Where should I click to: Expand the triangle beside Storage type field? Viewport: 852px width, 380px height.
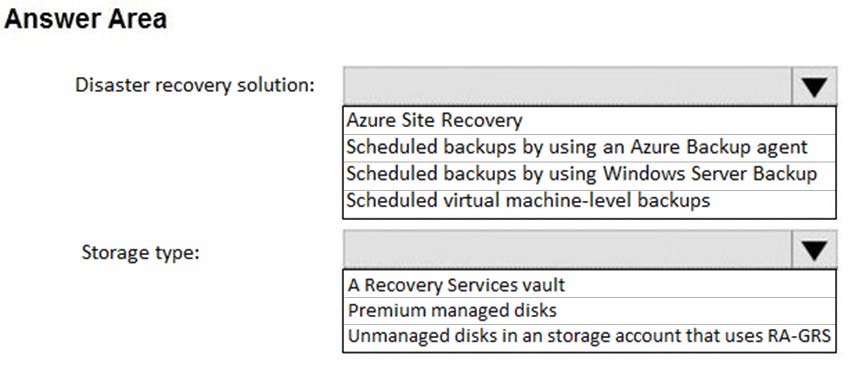(813, 250)
